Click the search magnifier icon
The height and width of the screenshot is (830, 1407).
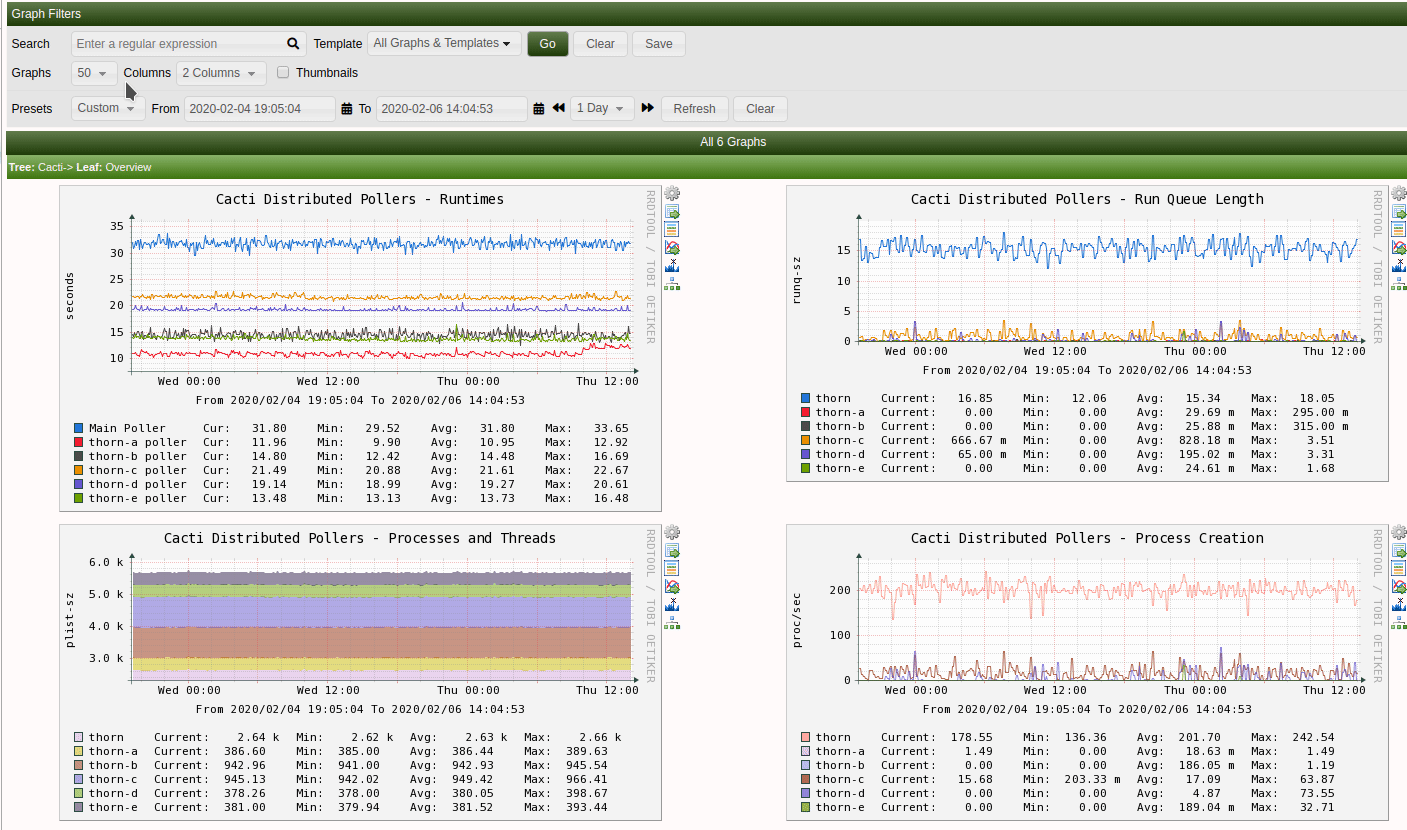293,44
